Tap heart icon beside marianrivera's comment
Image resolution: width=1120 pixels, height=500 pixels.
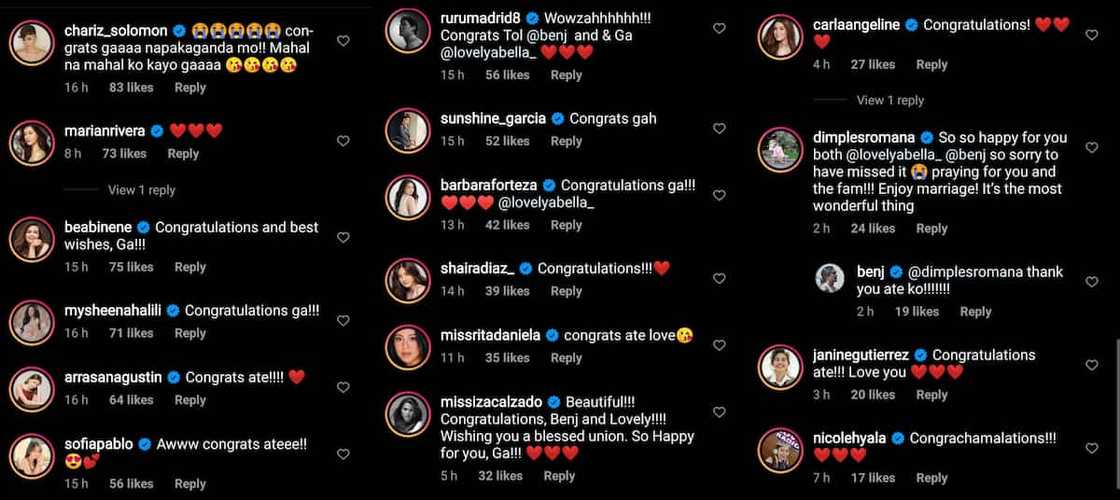click(343, 141)
